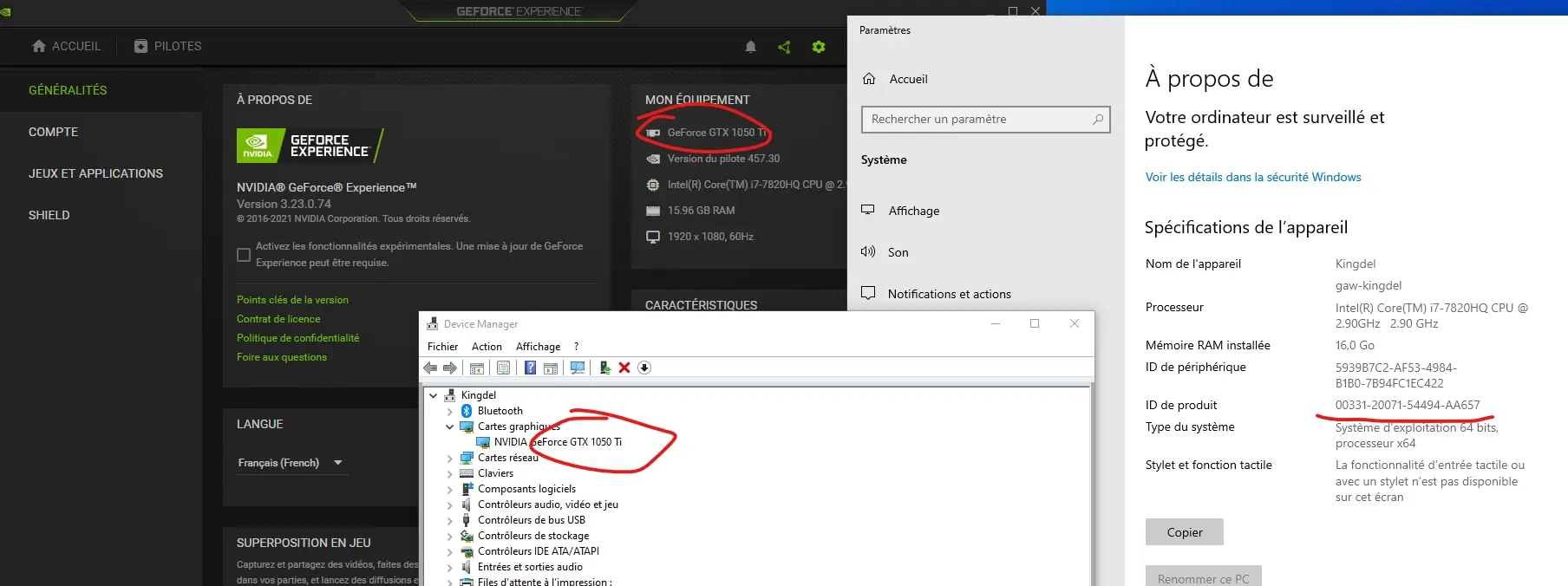Open GeForce Experience notifications bell

click(751, 47)
